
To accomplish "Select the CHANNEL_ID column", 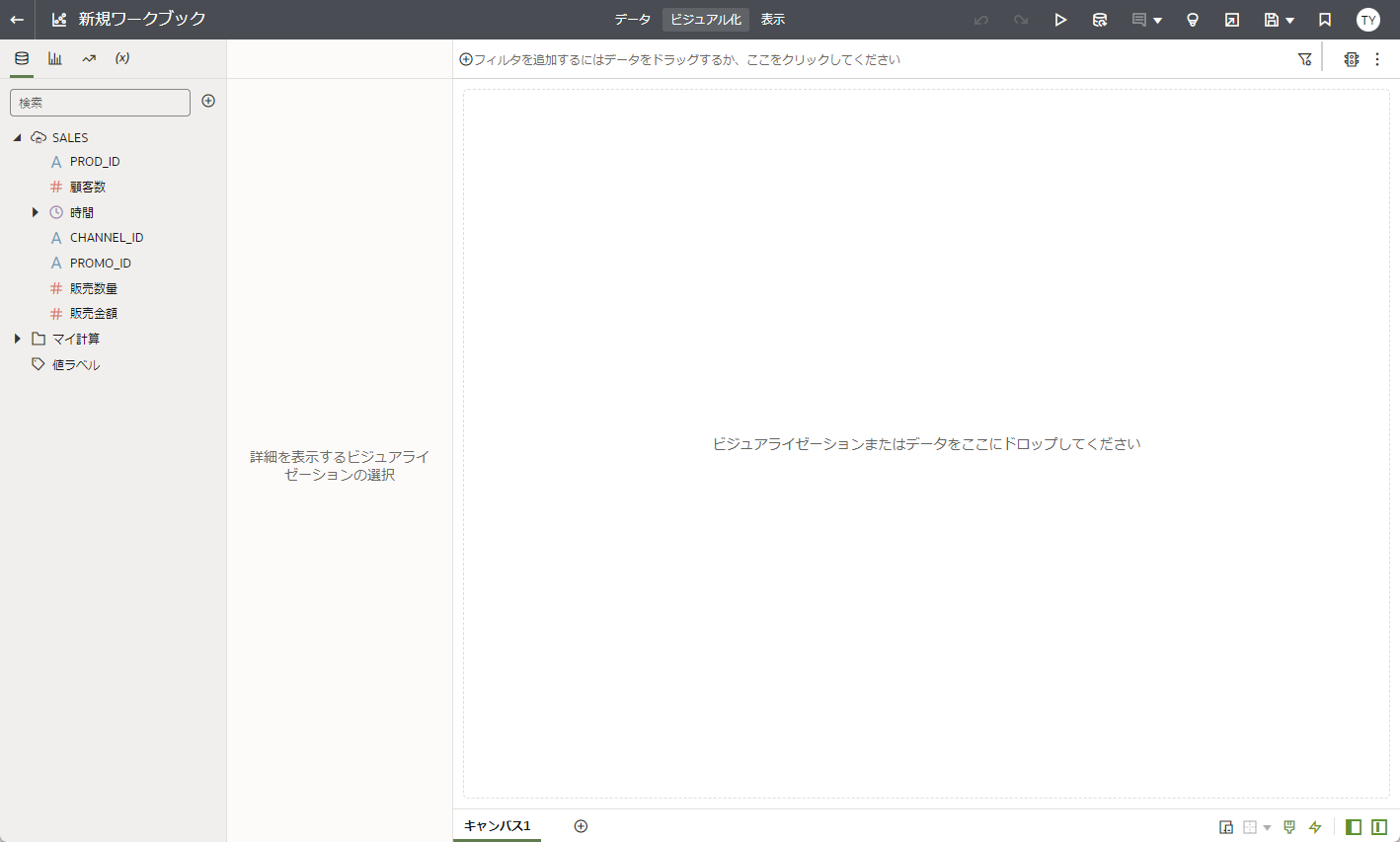I will tap(107, 238).
